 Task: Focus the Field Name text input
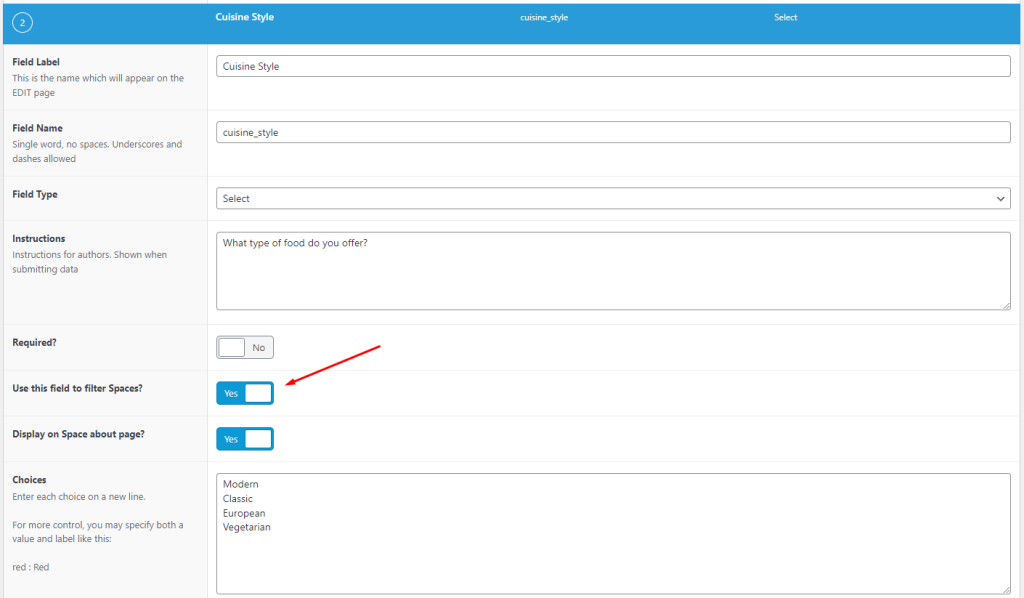pos(613,132)
